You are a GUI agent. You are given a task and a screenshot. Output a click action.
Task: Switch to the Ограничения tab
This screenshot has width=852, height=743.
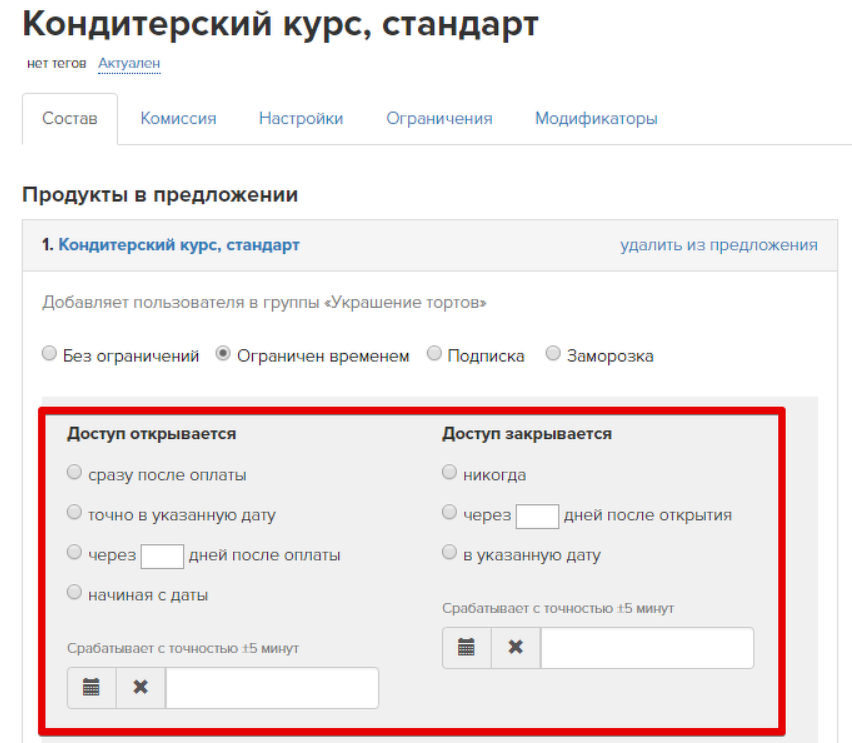(x=439, y=118)
